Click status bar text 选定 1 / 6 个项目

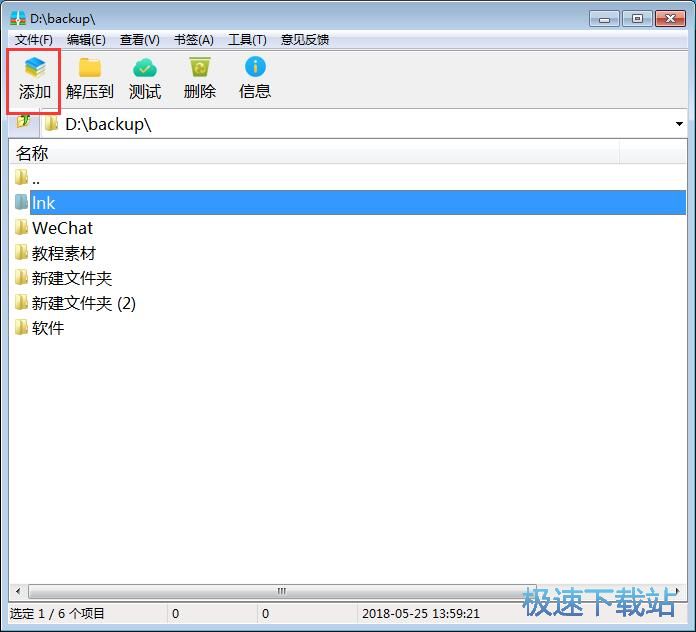point(57,613)
